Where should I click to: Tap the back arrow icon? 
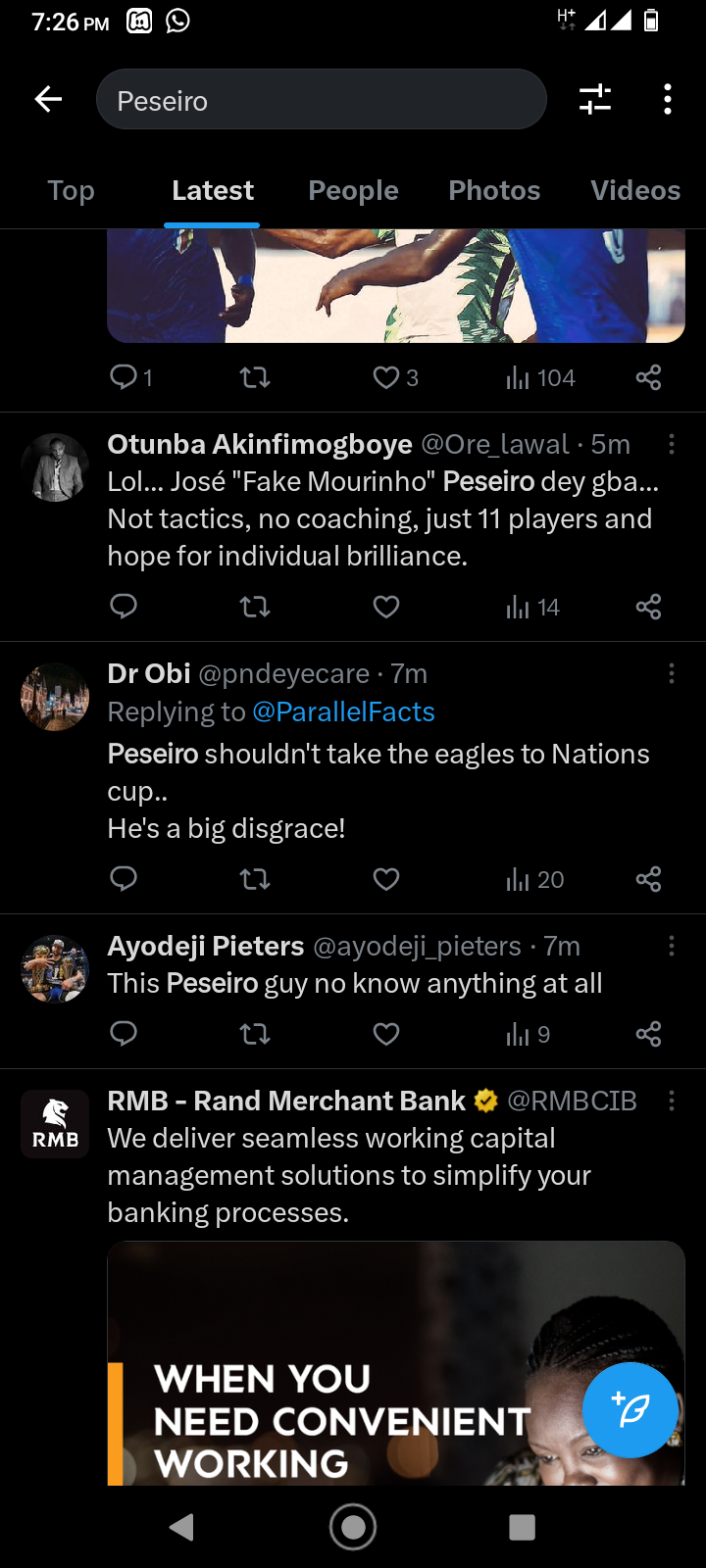coord(48,99)
